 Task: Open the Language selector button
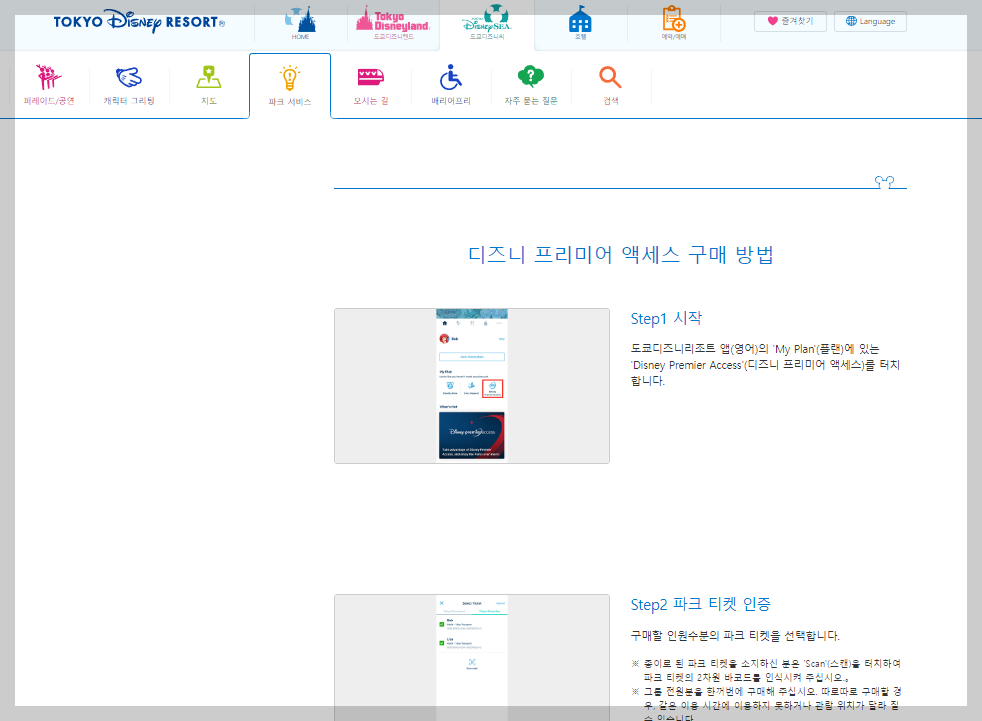click(870, 21)
